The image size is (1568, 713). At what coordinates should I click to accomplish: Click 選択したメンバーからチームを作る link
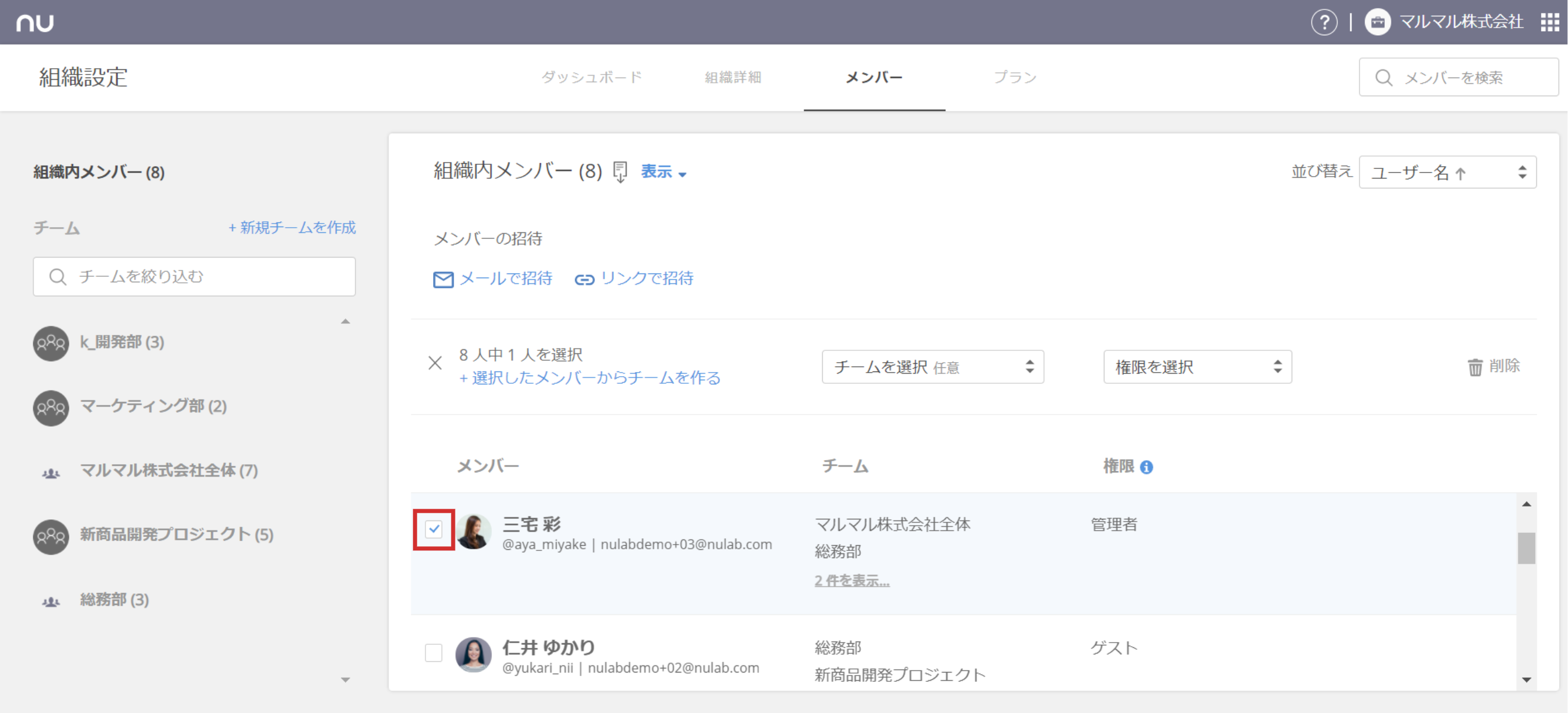(589, 378)
